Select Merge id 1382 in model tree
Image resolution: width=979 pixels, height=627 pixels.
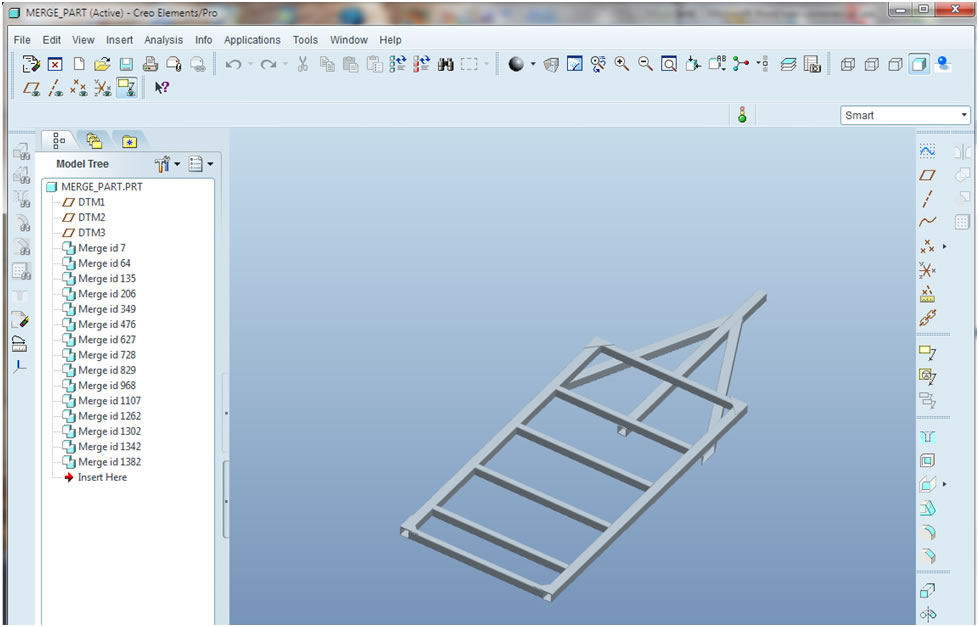(x=109, y=462)
